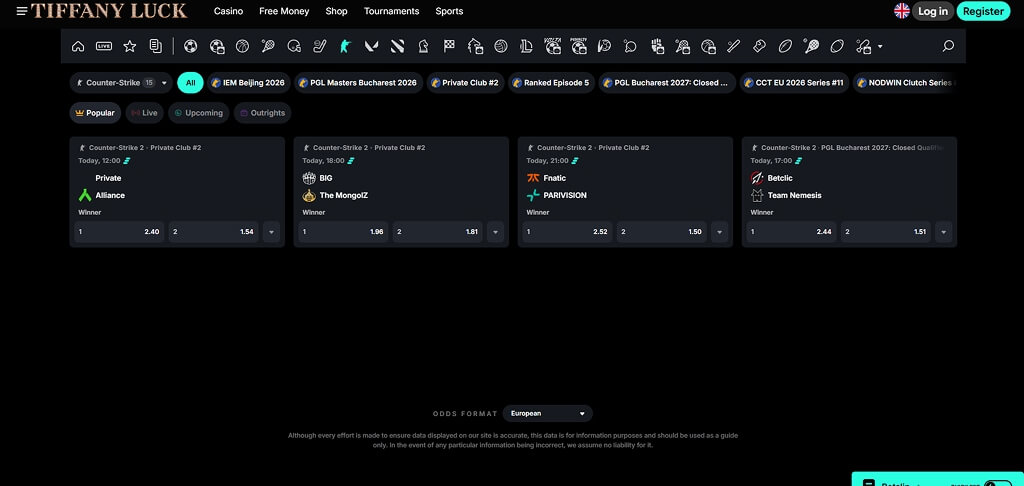1024x486 pixels.
Task: Expand more markets for Betclic vs Team Nemesis
Action: 944,232
